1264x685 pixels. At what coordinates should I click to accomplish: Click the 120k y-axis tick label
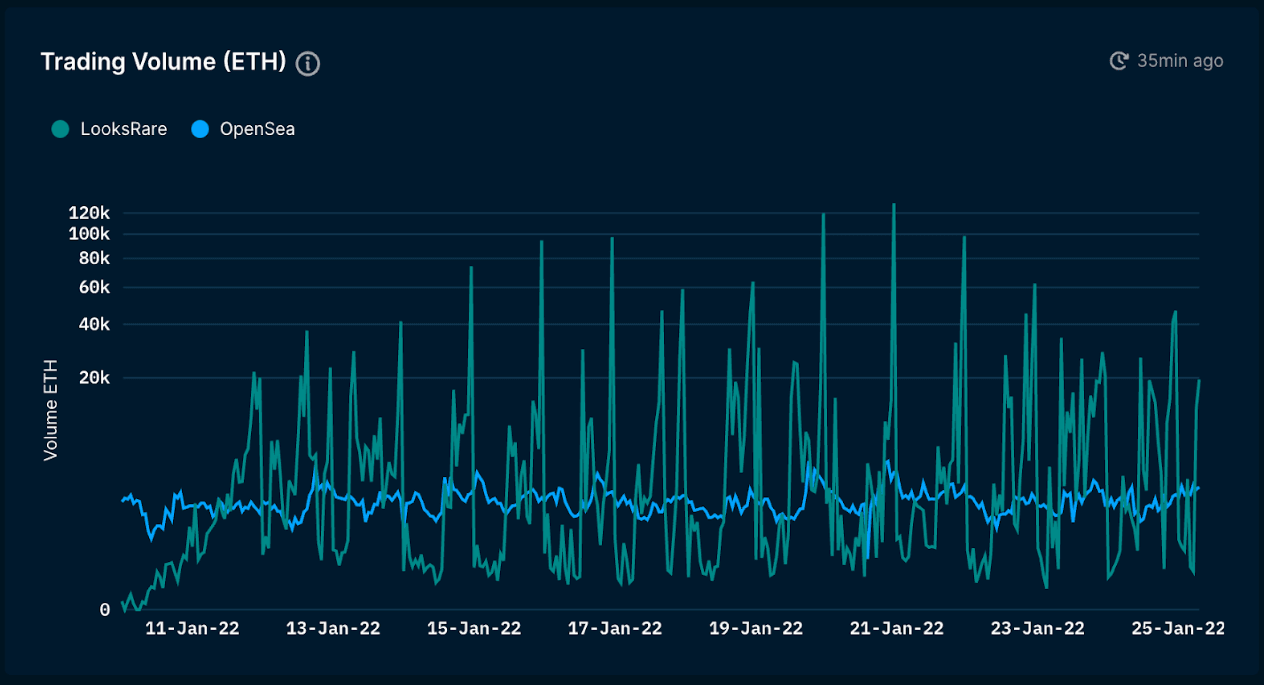tap(89, 213)
